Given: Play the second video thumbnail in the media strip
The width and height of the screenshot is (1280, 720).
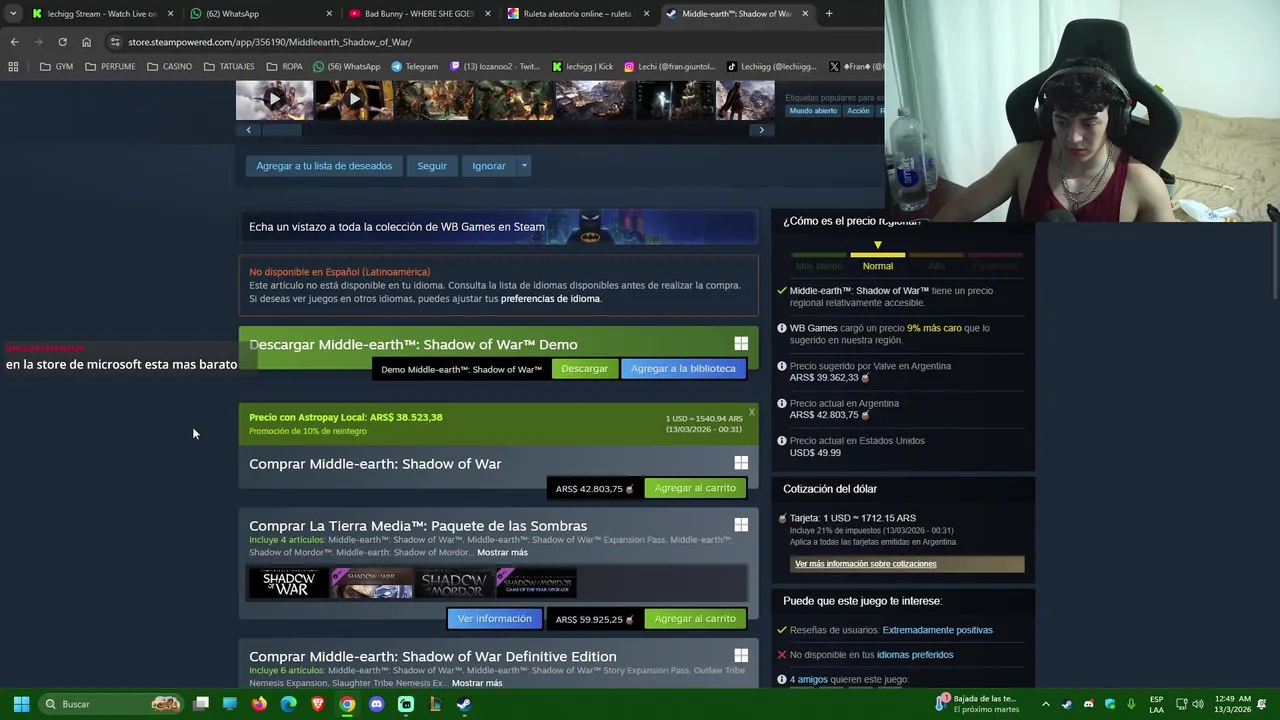Looking at the screenshot, I should click(x=354, y=100).
